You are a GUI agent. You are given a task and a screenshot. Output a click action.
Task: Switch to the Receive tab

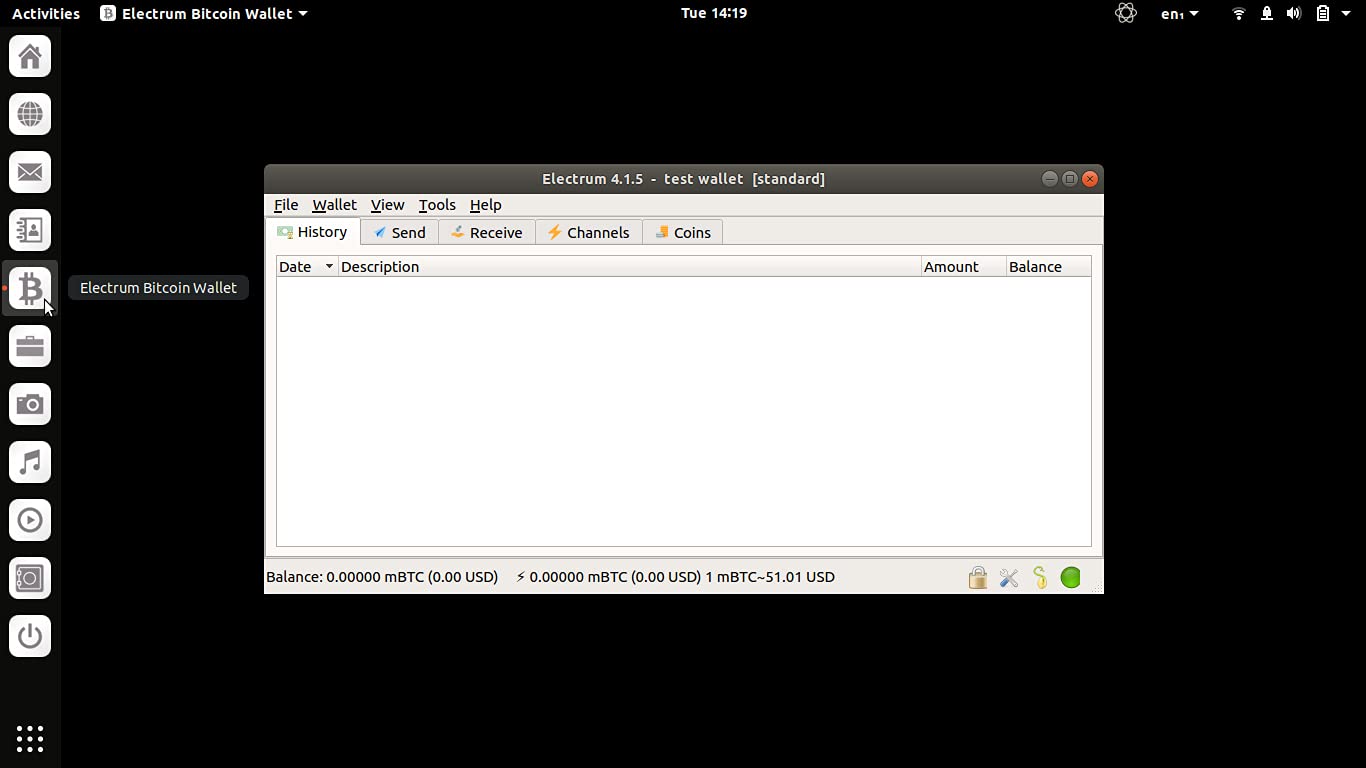(487, 233)
